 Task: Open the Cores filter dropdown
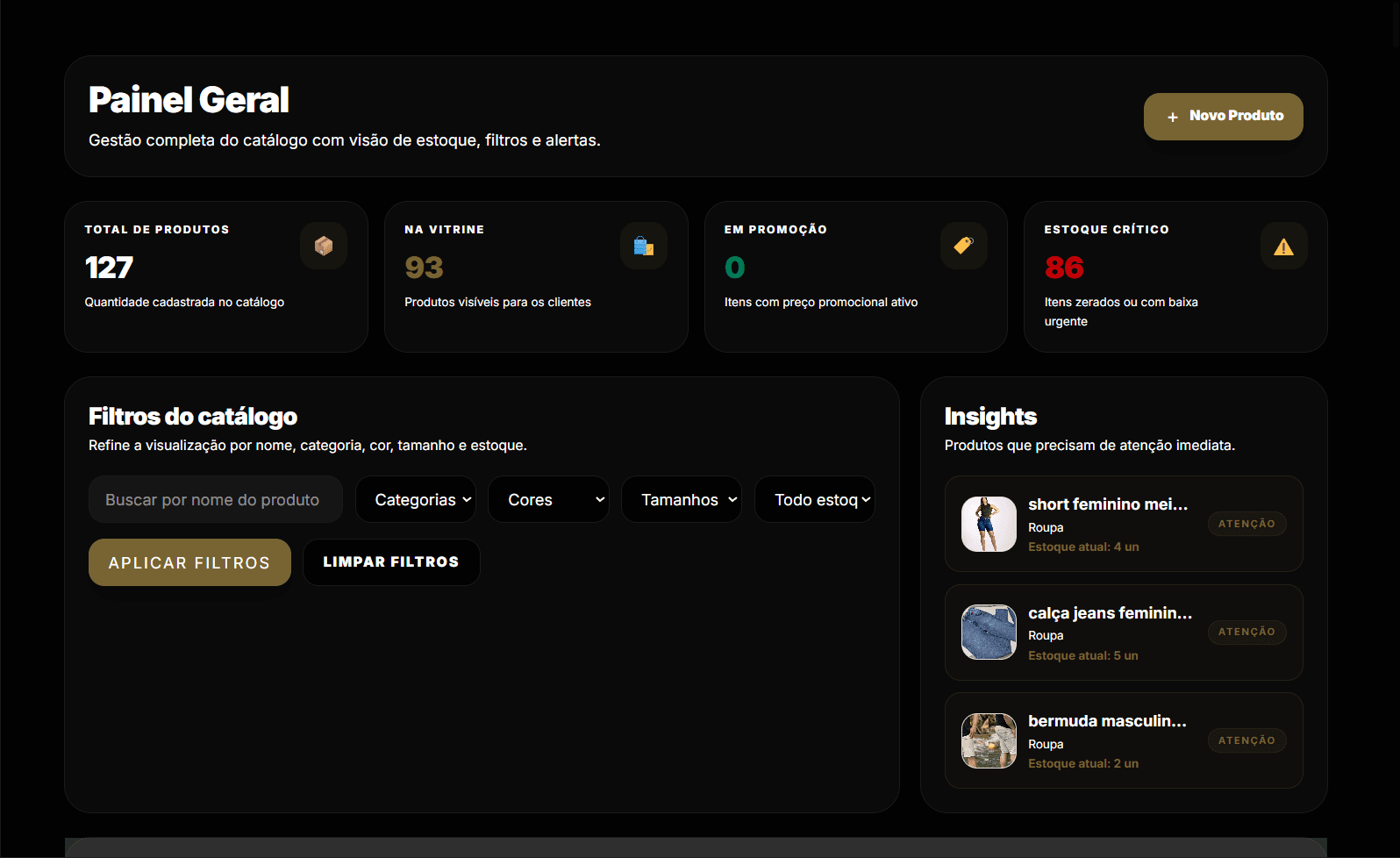point(548,499)
